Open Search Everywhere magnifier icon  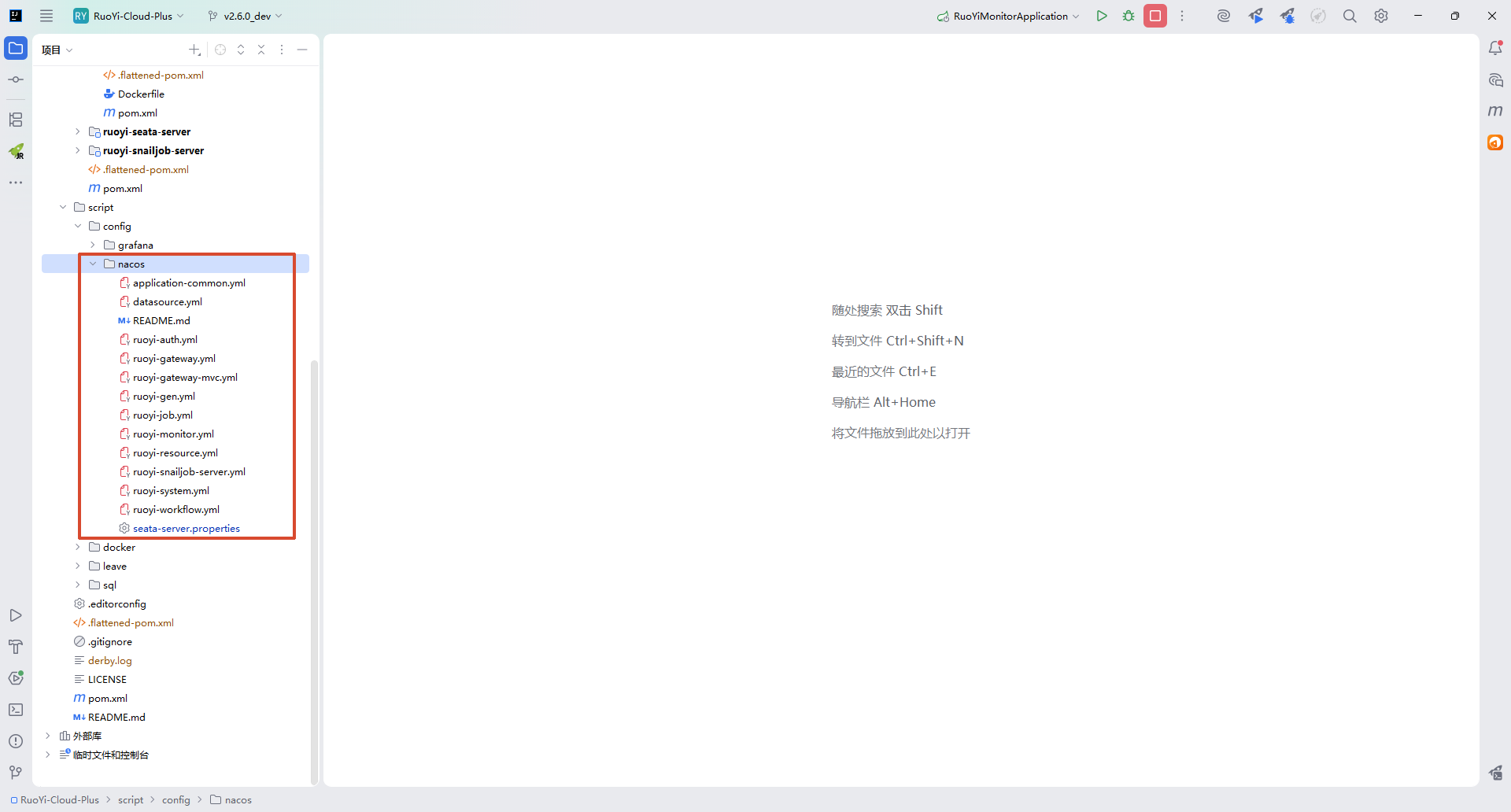[1350, 16]
